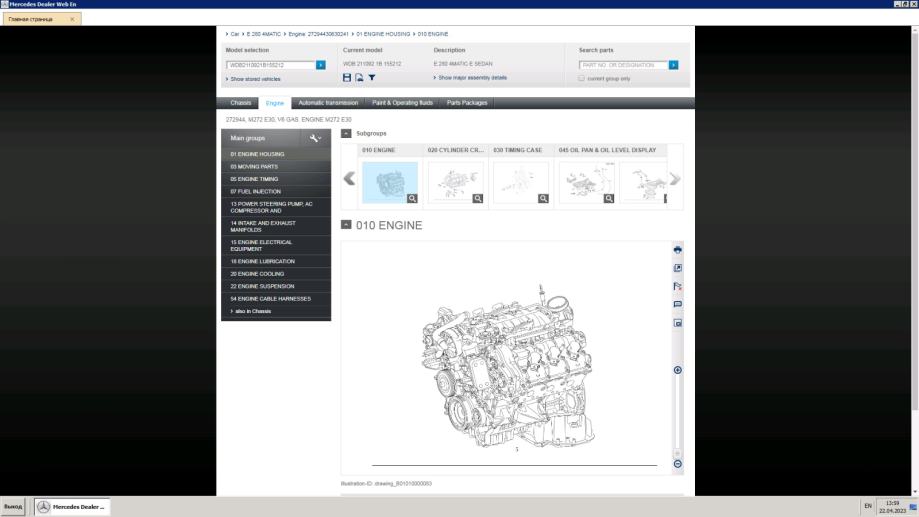Screen dimensions: 919x517
Task: Open the illustration in a separate window icon
Action: (x=678, y=268)
